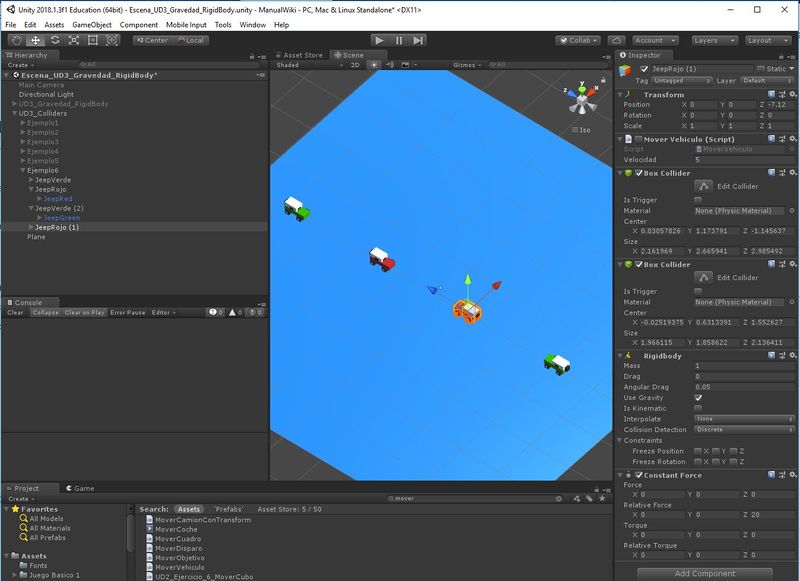
Task: Toggle second Box Collider Is Trigger
Action: coord(698,291)
